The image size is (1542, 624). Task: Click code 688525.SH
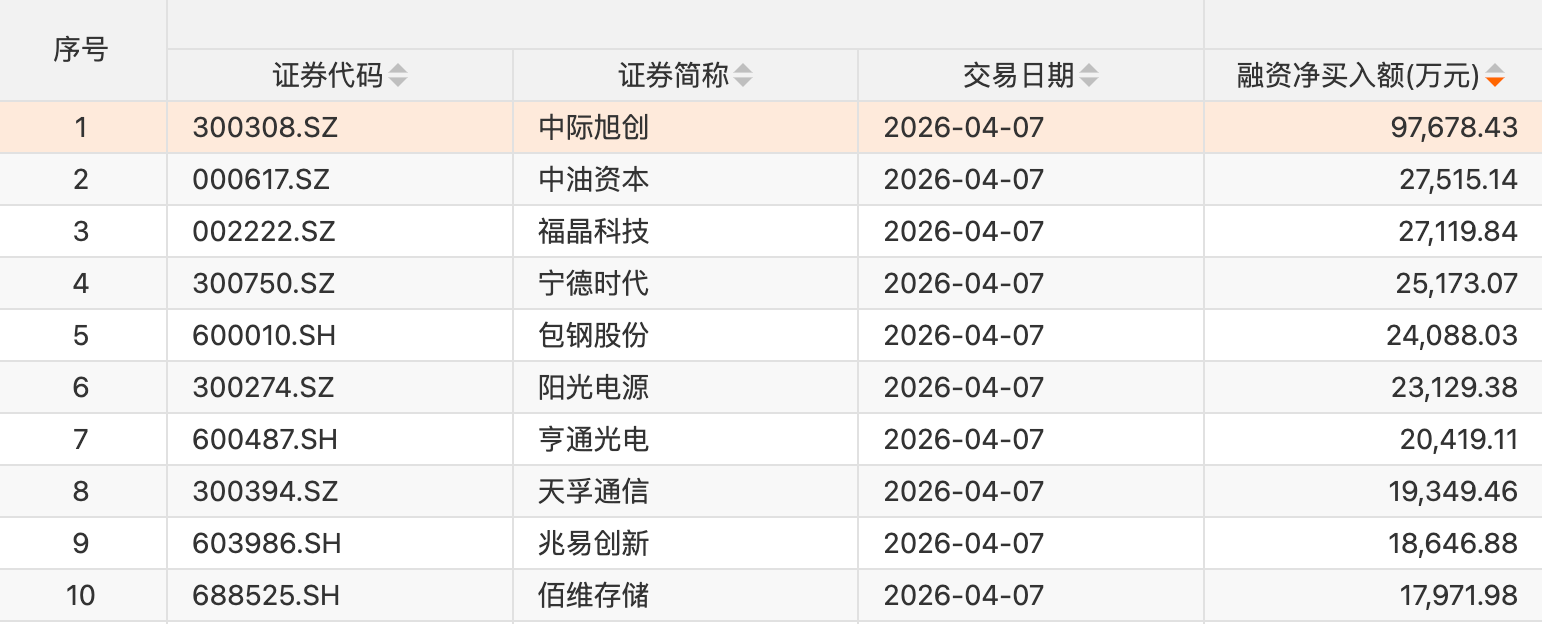click(x=266, y=596)
